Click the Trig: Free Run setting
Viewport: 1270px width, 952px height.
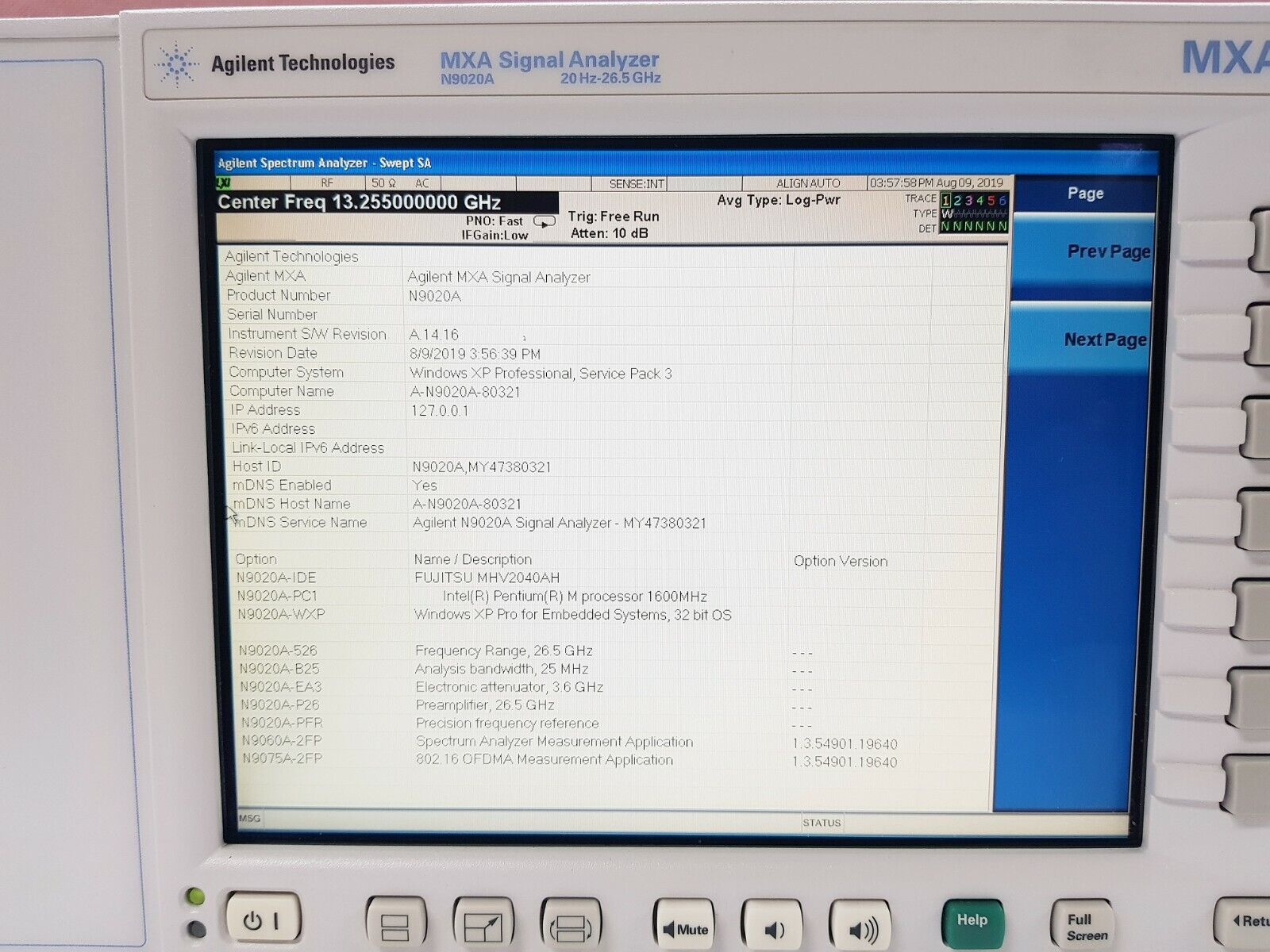click(x=614, y=217)
